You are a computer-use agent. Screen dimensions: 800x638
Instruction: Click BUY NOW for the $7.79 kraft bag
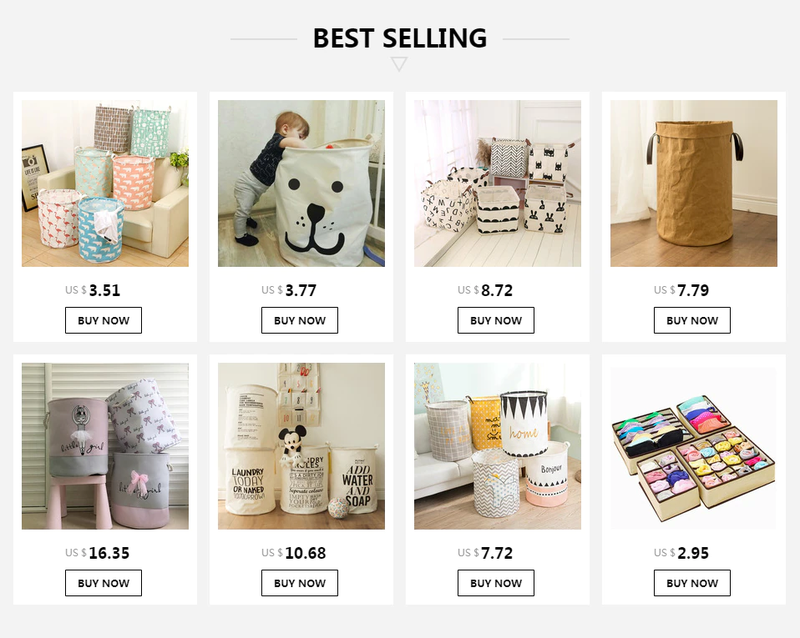click(x=692, y=321)
